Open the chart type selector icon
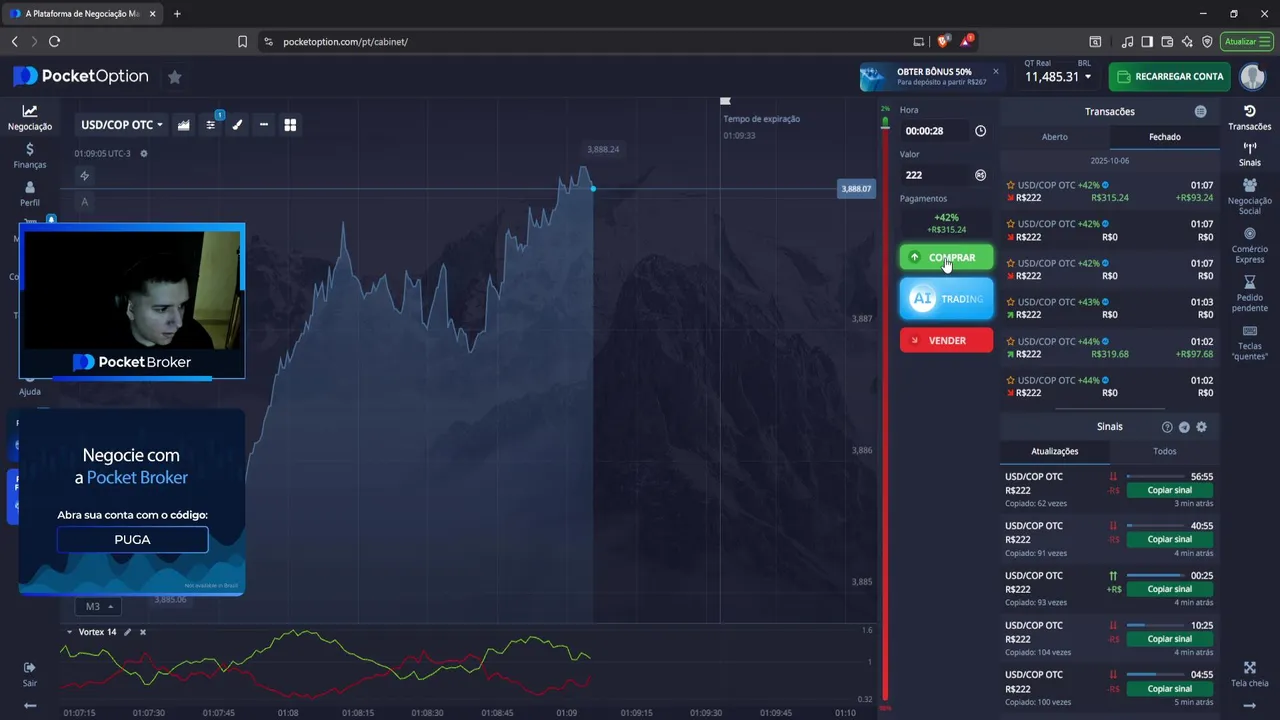Viewport: 1280px width, 720px height. pos(184,125)
